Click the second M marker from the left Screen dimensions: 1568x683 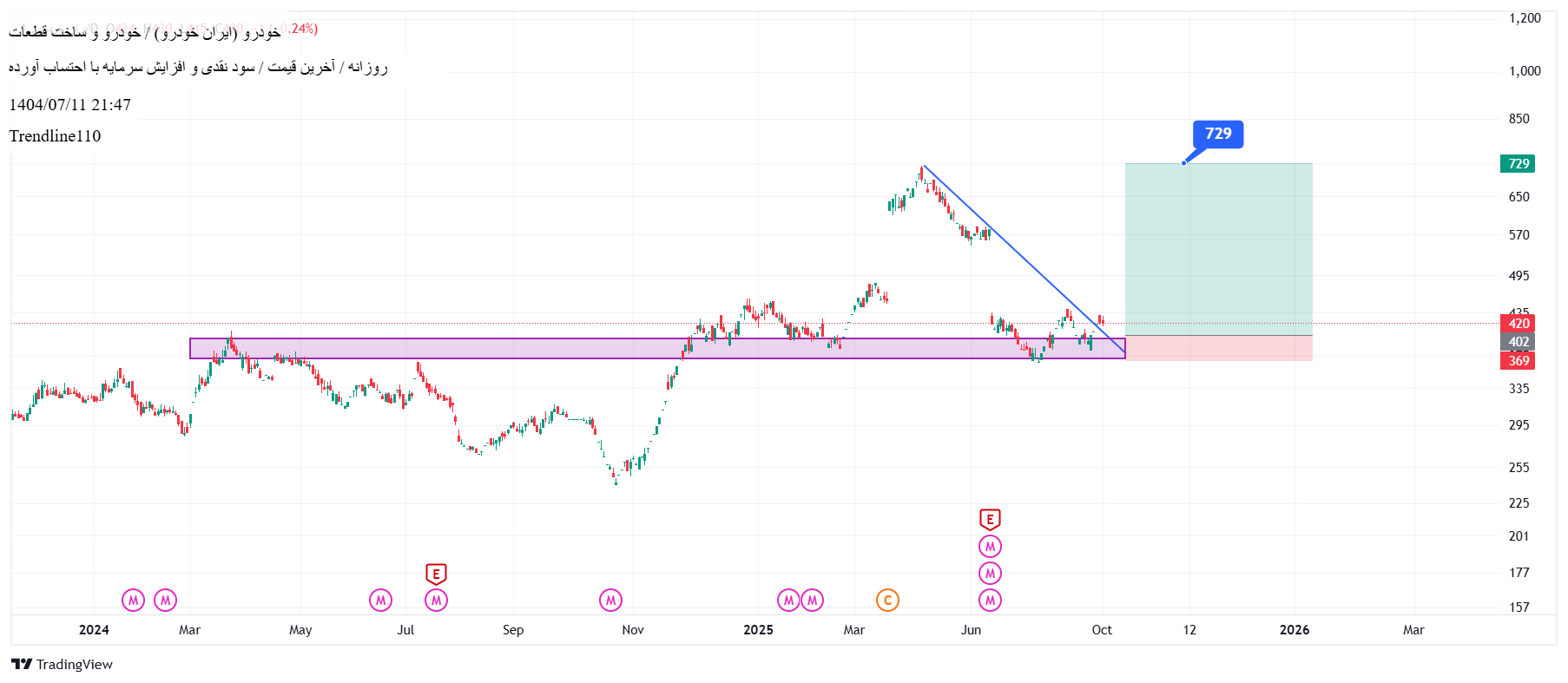pos(165,600)
